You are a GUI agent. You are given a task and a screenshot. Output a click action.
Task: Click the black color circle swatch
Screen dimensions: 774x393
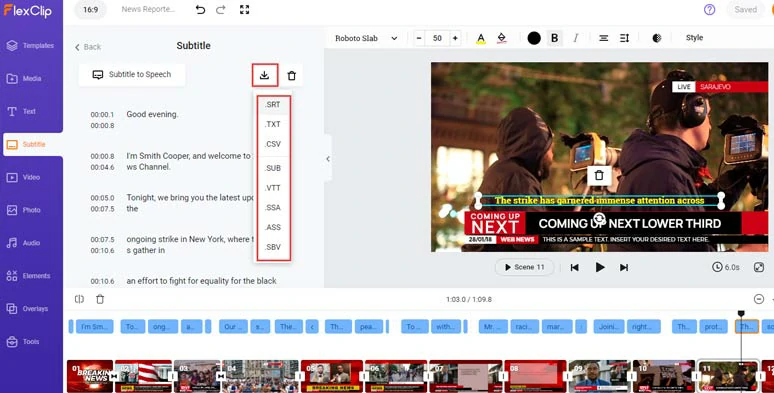(x=534, y=38)
